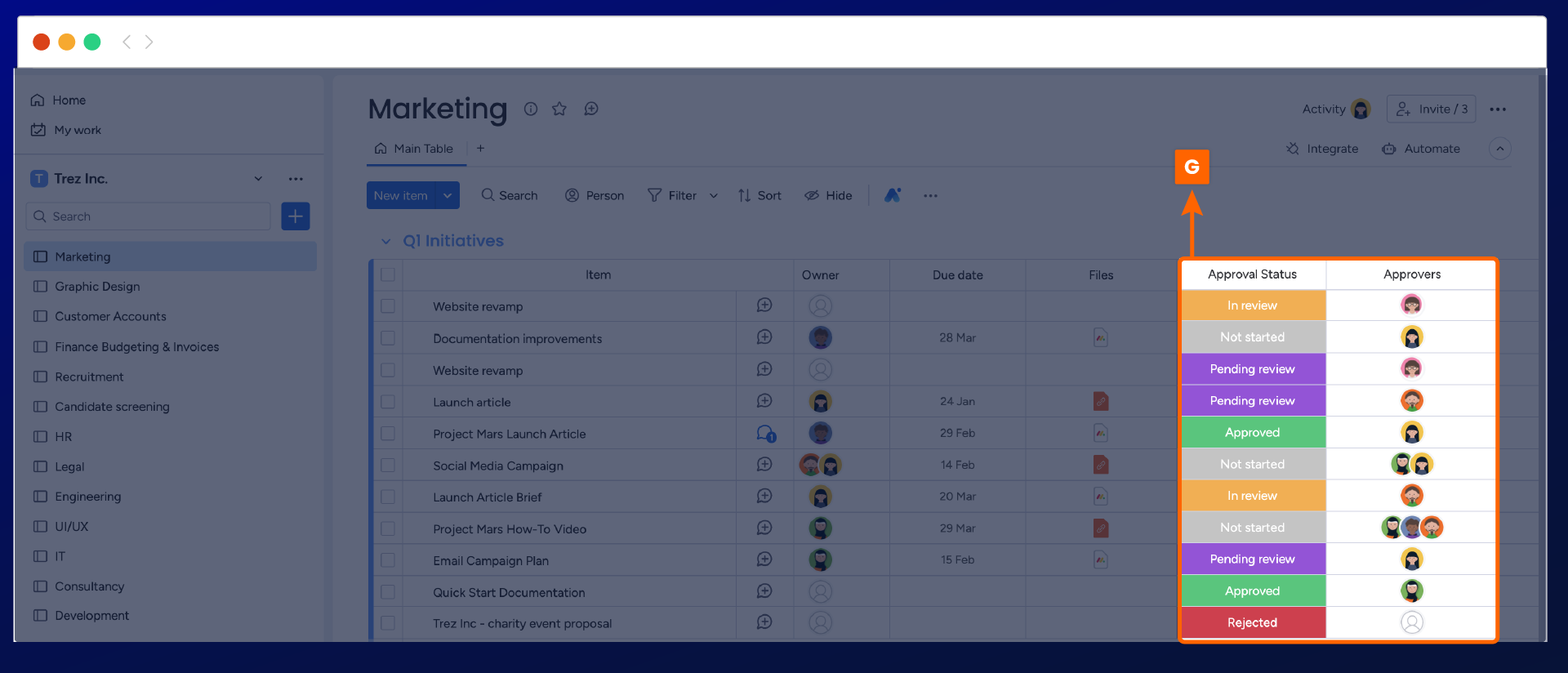Check the Social Media Campaign checkbox
Image resolution: width=1568 pixels, height=673 pixels.
pos(388,466)
